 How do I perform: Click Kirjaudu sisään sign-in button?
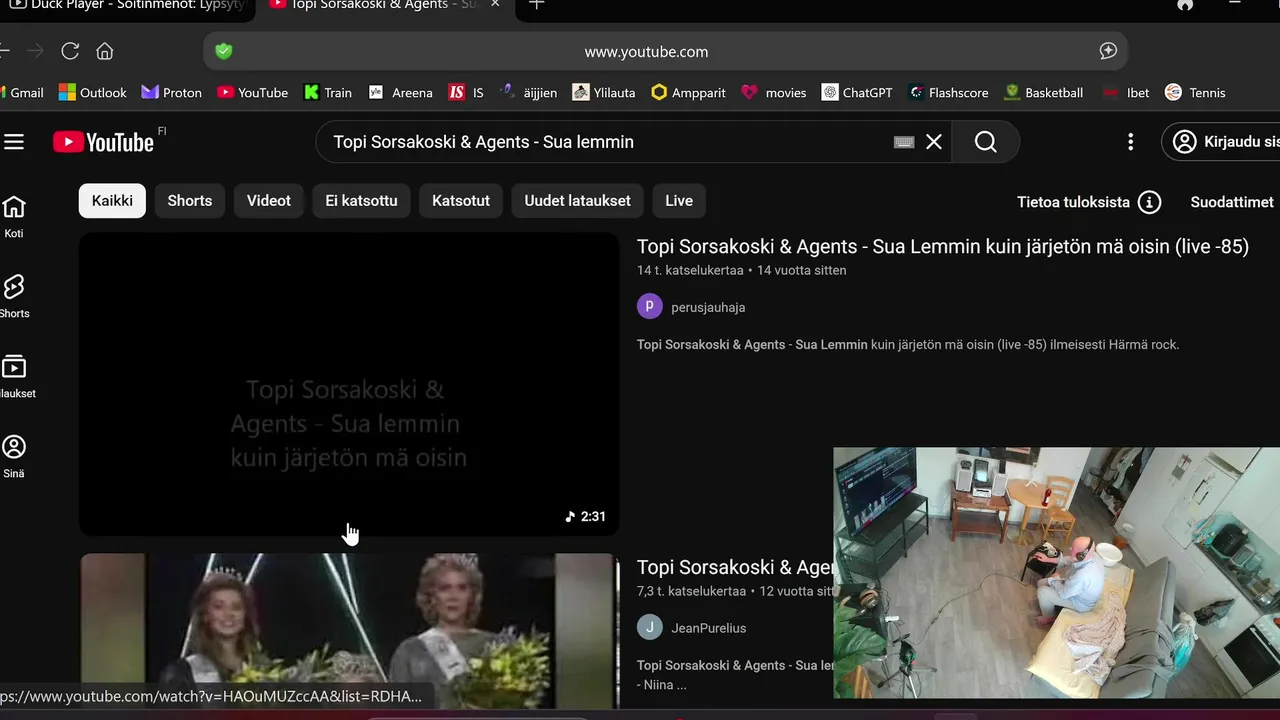click(1221, 142)
